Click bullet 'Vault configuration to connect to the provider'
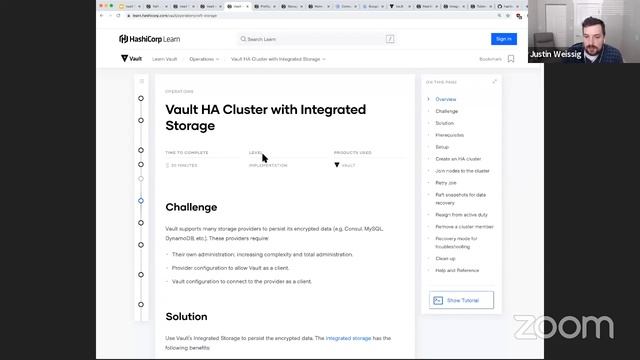This screenshot has width=640, height=360. [242, 282]
